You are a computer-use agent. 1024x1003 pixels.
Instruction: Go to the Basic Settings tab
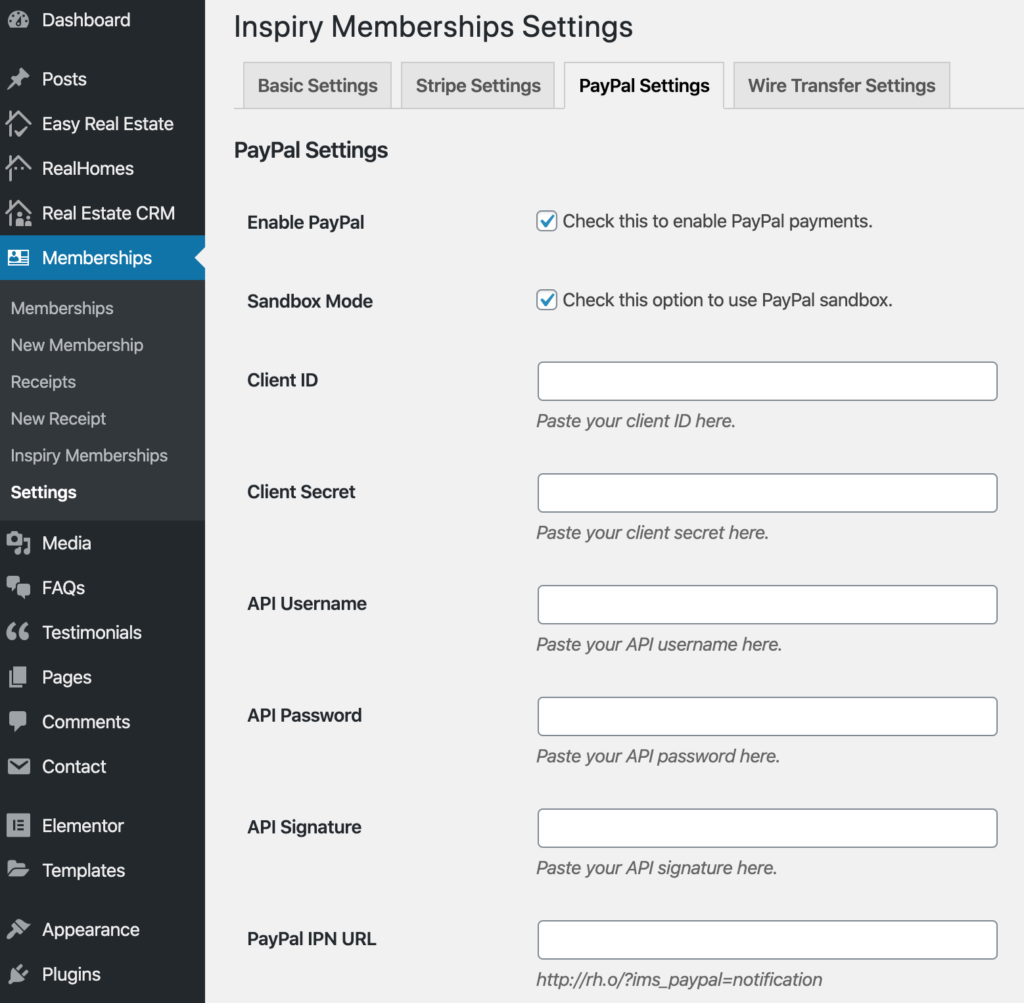(317, 86)
